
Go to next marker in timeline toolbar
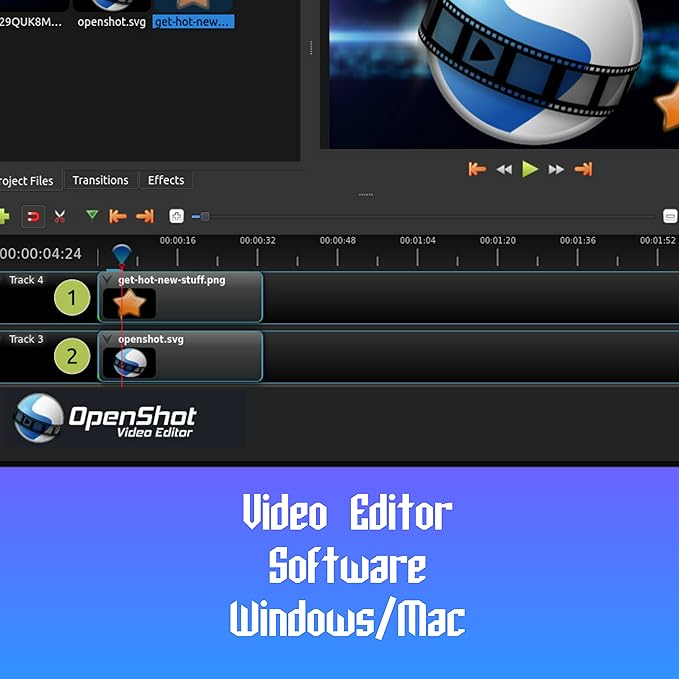click(x=145, y=216)
